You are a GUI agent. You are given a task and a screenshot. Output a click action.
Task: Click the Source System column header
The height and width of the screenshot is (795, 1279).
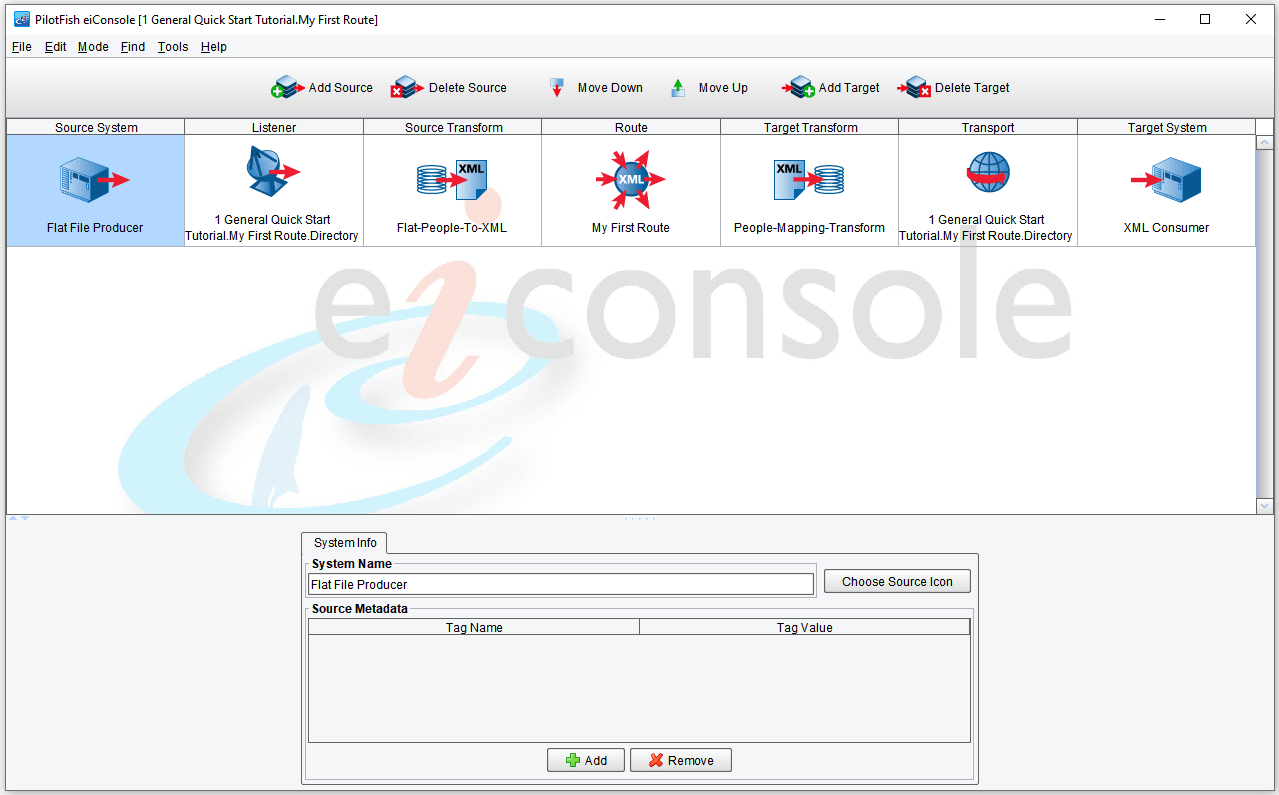[96, 127]
